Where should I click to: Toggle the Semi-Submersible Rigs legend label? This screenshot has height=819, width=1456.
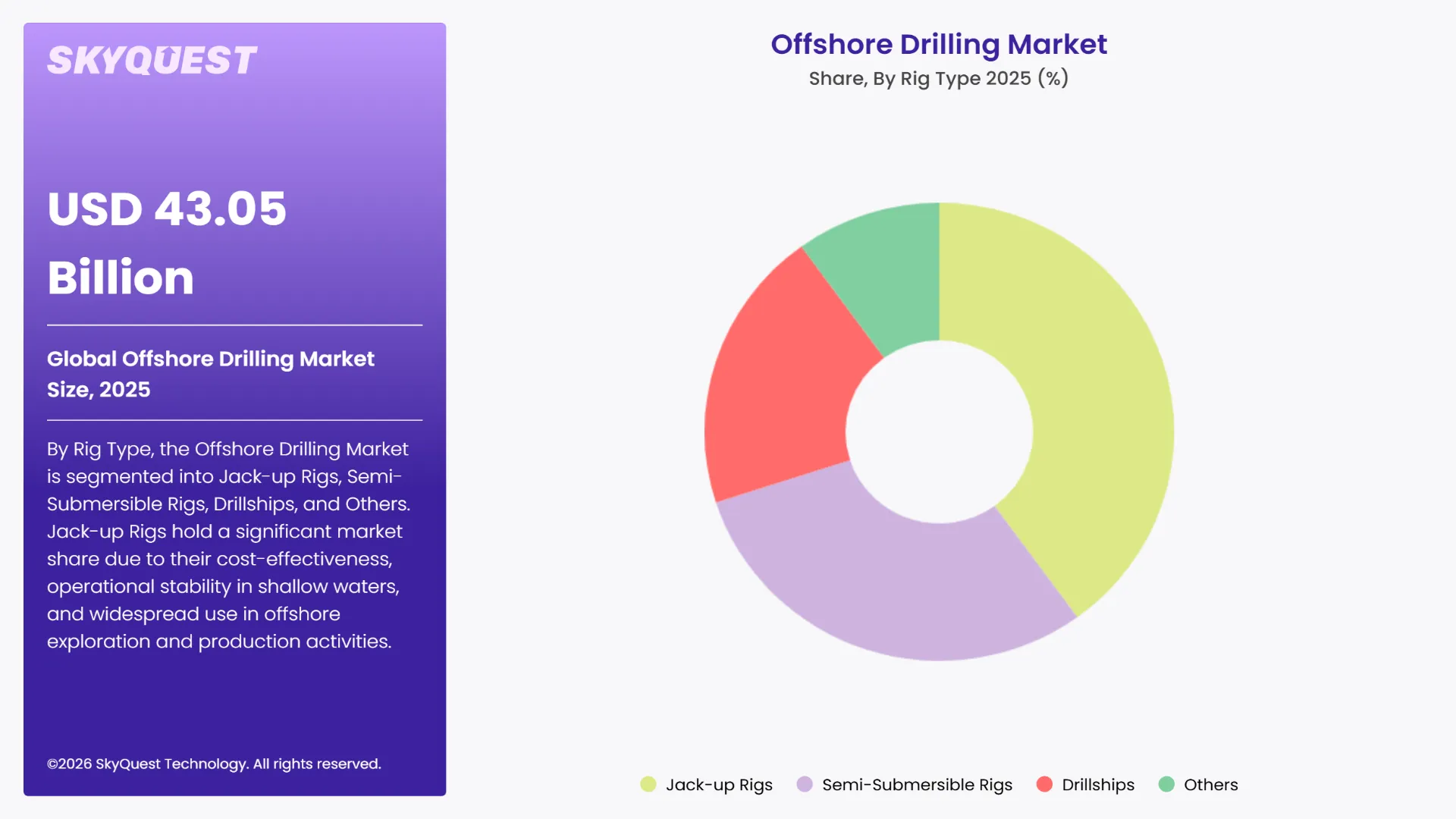[x=917, y=785]
